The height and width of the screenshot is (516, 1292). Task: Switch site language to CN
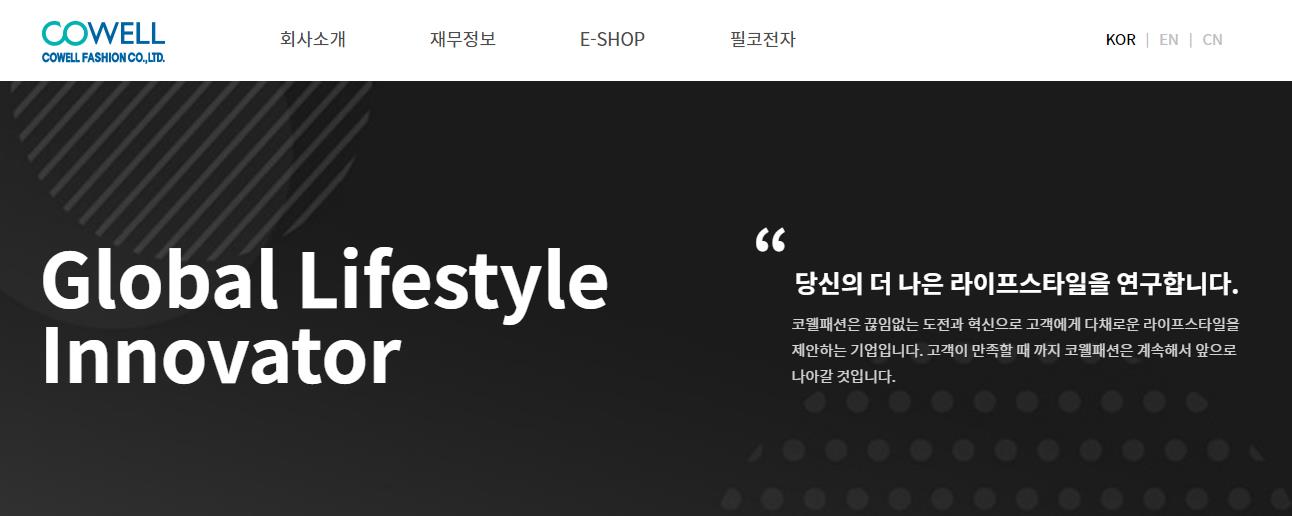click(1212, 40)
